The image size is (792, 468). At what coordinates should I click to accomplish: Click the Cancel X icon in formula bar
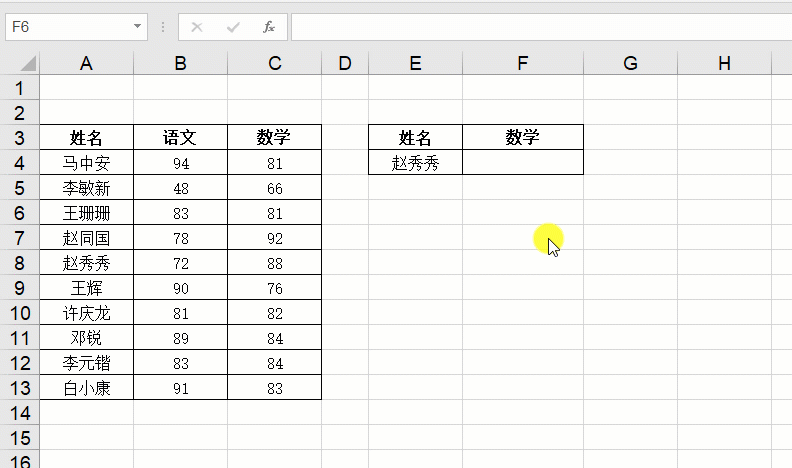click(x=197, y=27)
